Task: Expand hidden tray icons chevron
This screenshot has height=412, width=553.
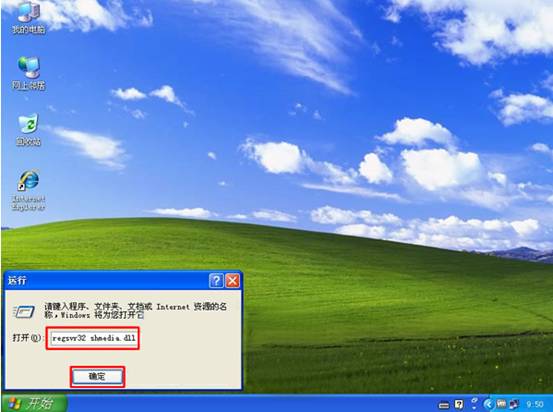Action: click(x=488, y=404)
